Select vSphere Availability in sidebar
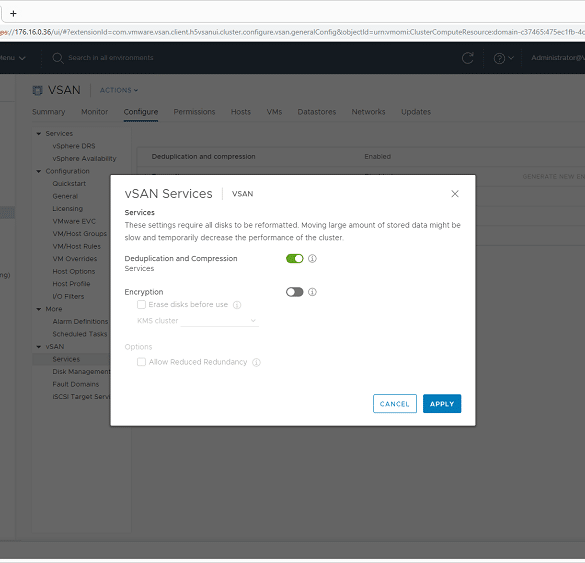Viewport: 585px width, 563px height. click(84, 159)
